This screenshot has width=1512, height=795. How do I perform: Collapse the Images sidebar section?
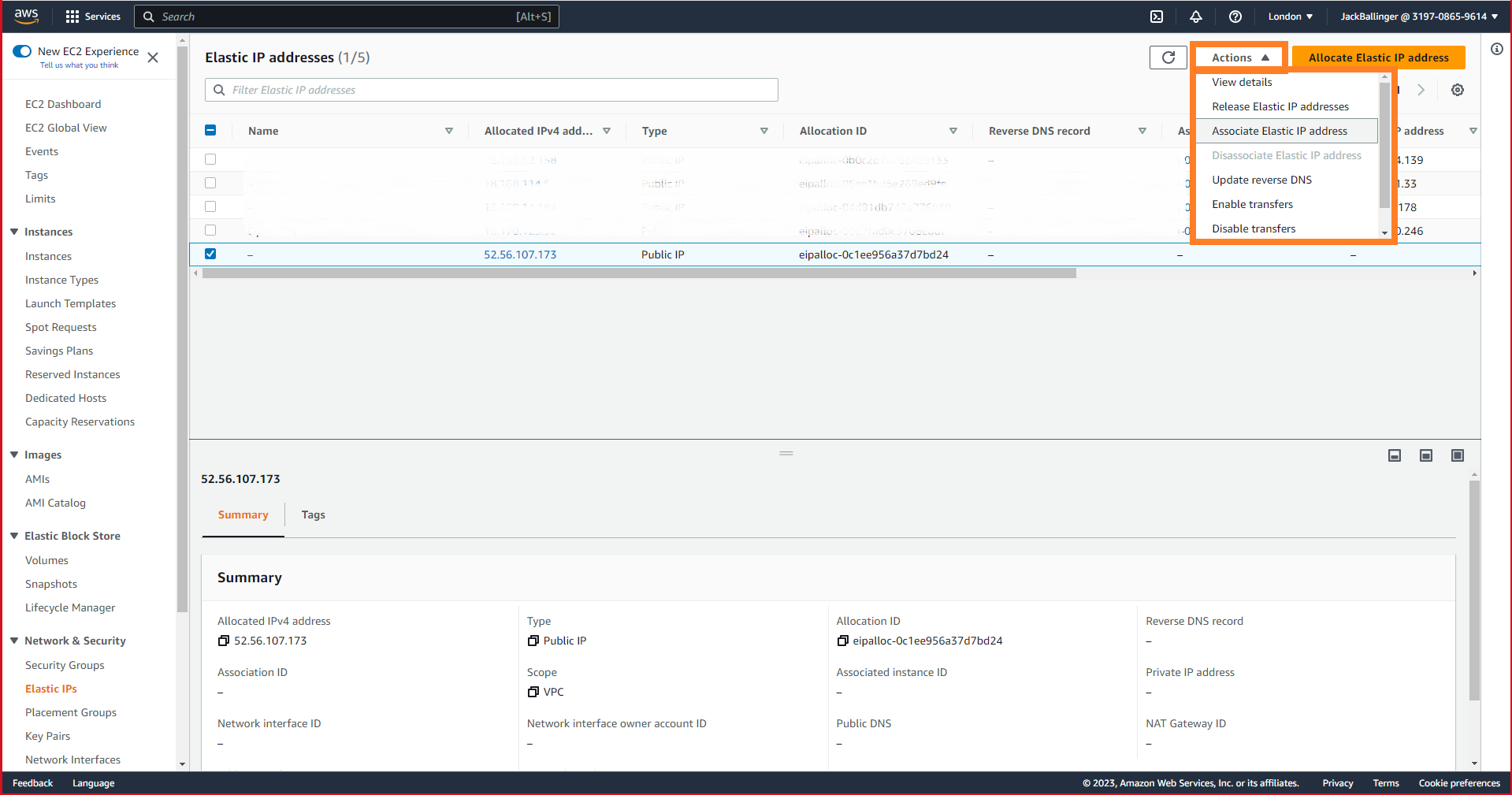click(x=14, y=455)
